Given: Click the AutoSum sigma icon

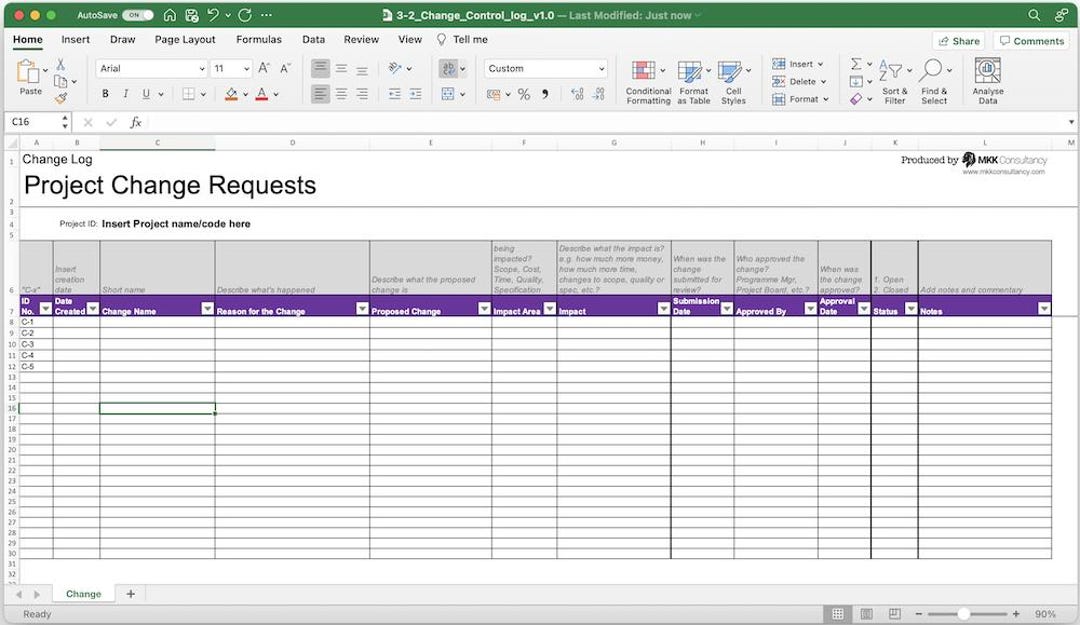Looking at the screenshot, I should point(856,64).
